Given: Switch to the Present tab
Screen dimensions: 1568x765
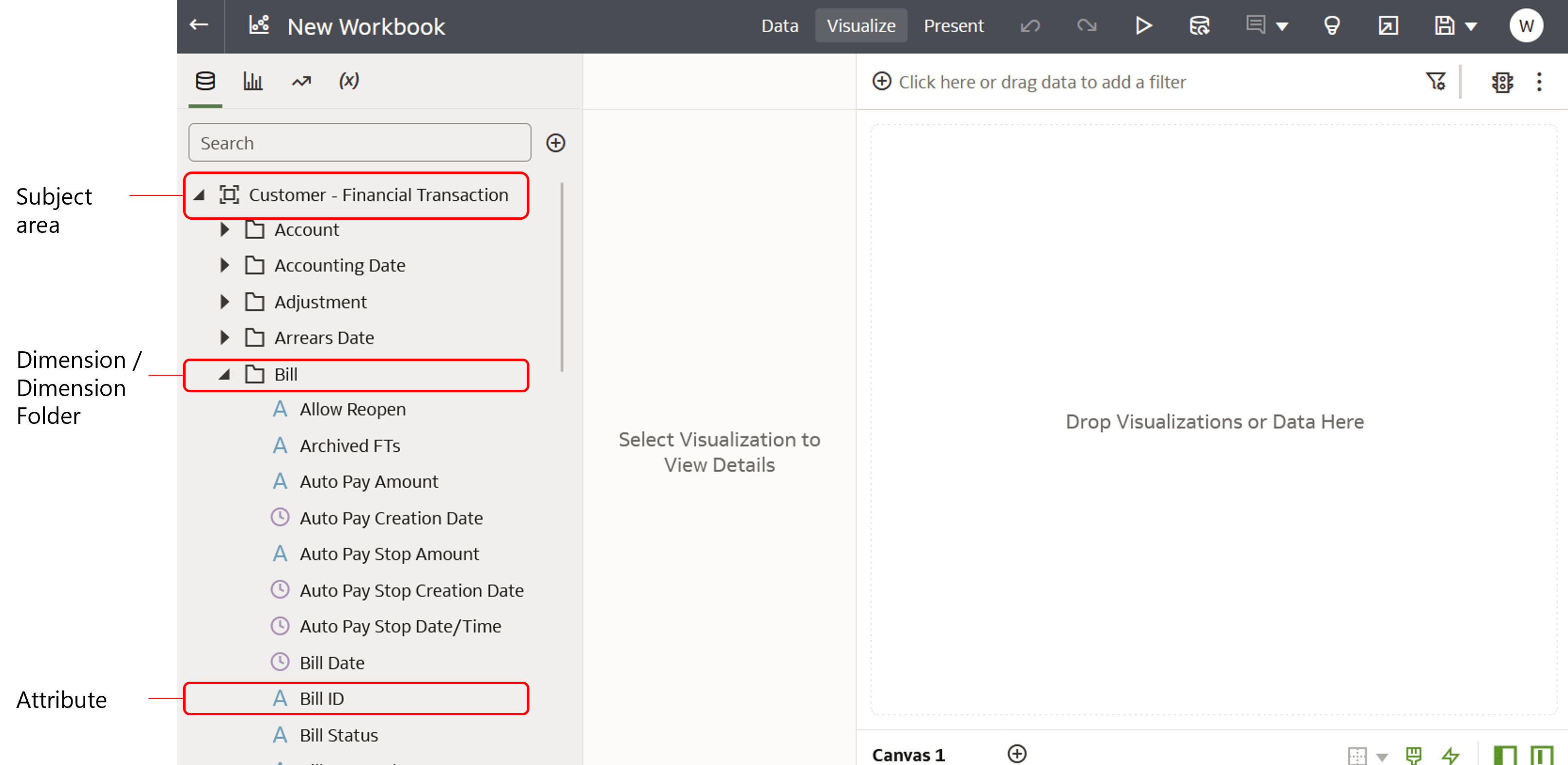Looking at the screenshot, I should [x=953, y=25].
